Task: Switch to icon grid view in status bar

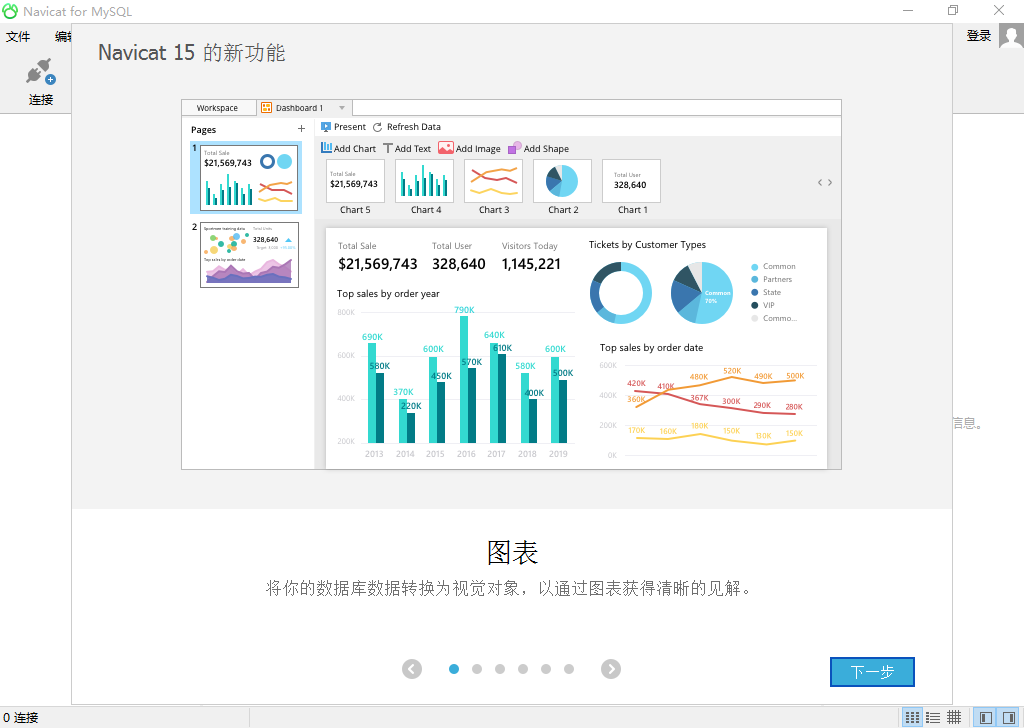Action: (912, 717)
